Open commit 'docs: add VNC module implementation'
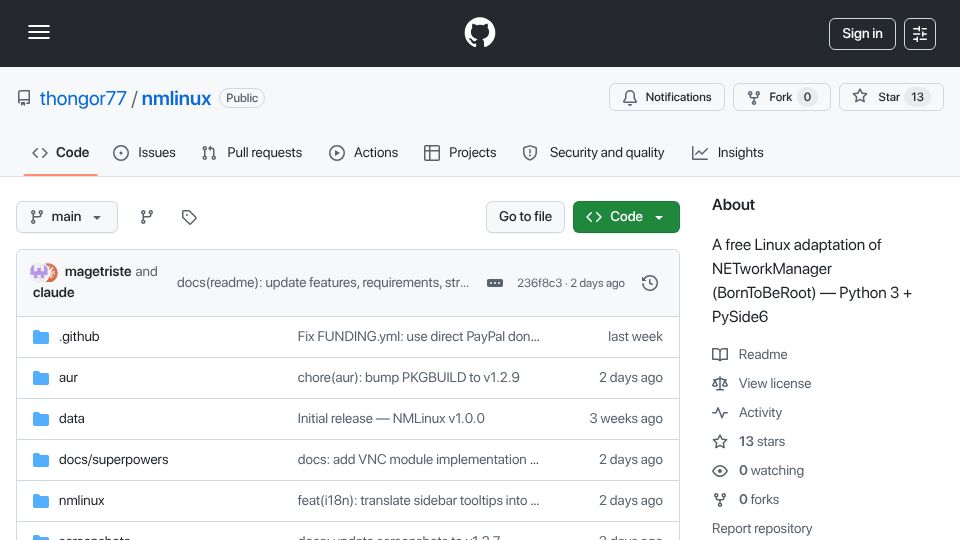Image resolution: width=960 pixels, height=540 pixels. (418, 460)
